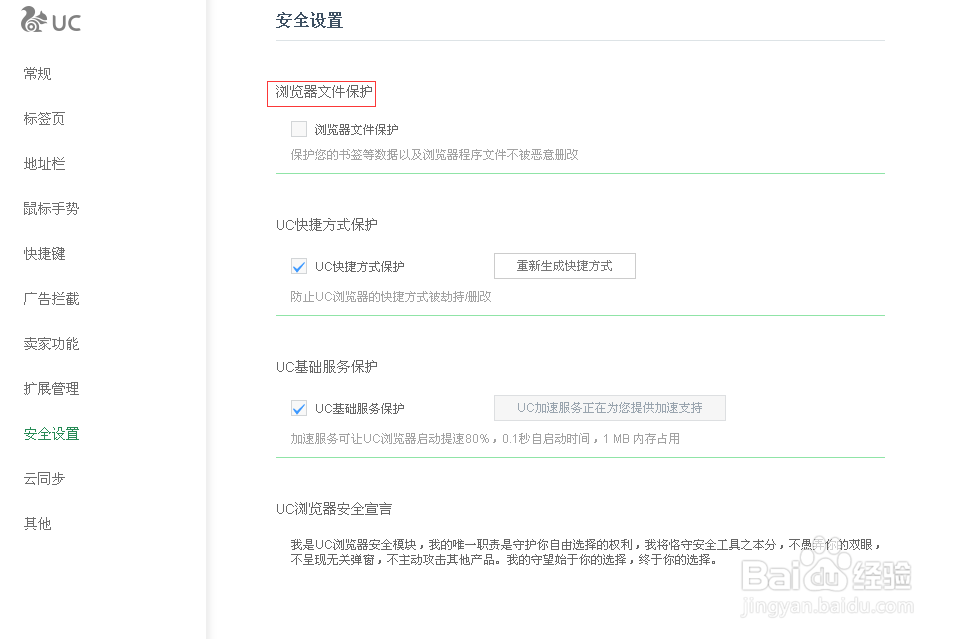Screen dimensions: 966x639
Task: Switch to the 标签页 settings page
Action: click(44, 118)
